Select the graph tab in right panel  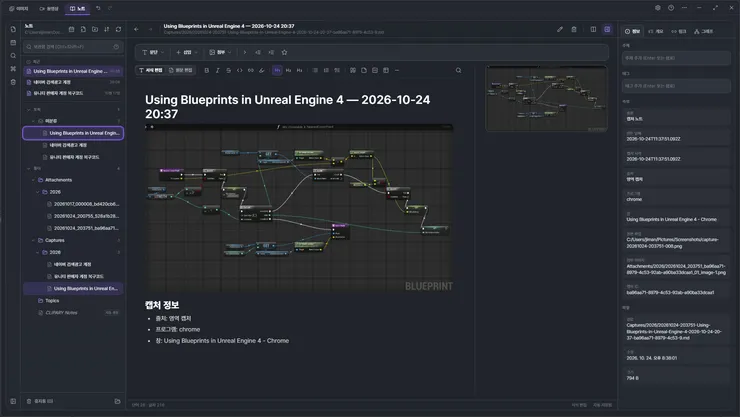point(704,31)
